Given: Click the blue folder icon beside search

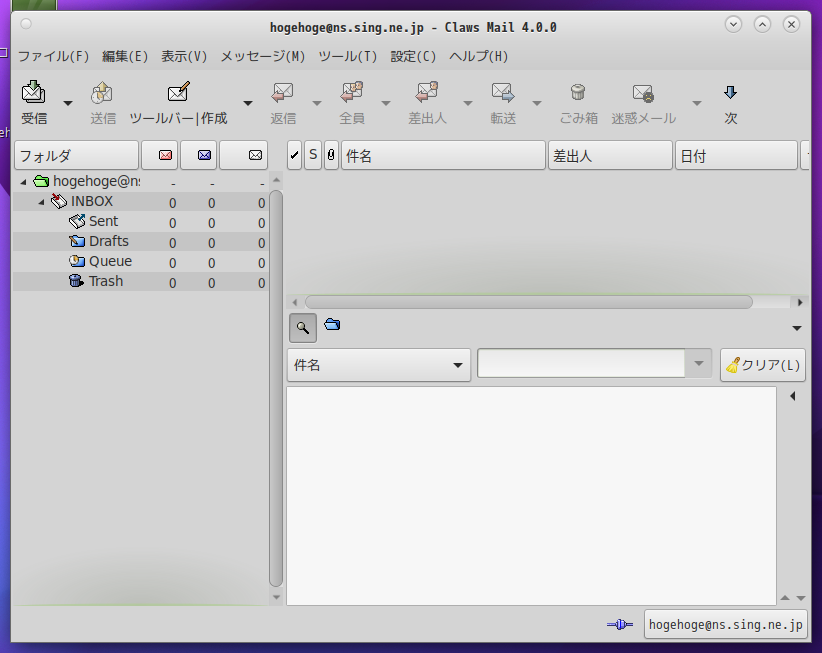Looking at the screenshot, I should pos(332,325).
